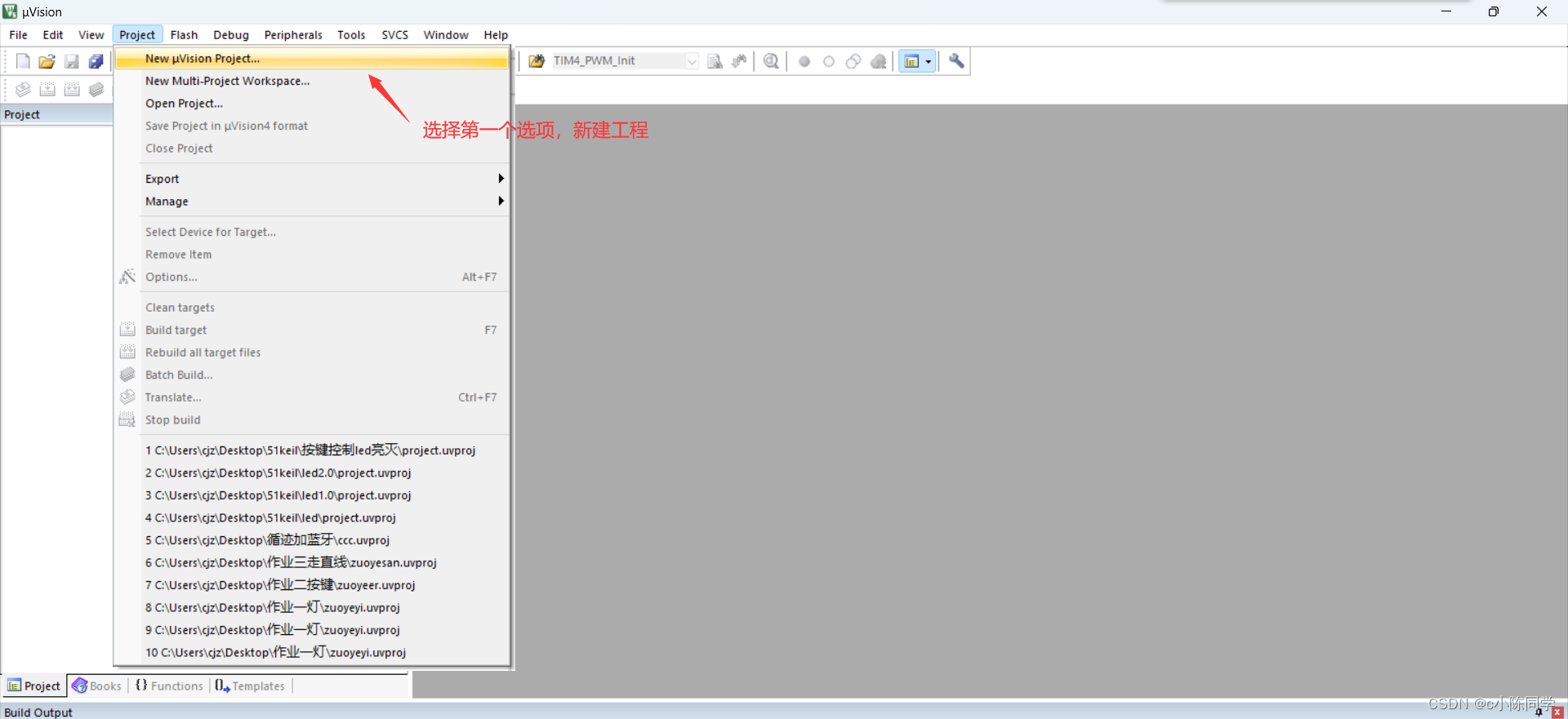Switch to the Books tab
1568x719 pixels.
pyautogui.click(x=96, y=686)
